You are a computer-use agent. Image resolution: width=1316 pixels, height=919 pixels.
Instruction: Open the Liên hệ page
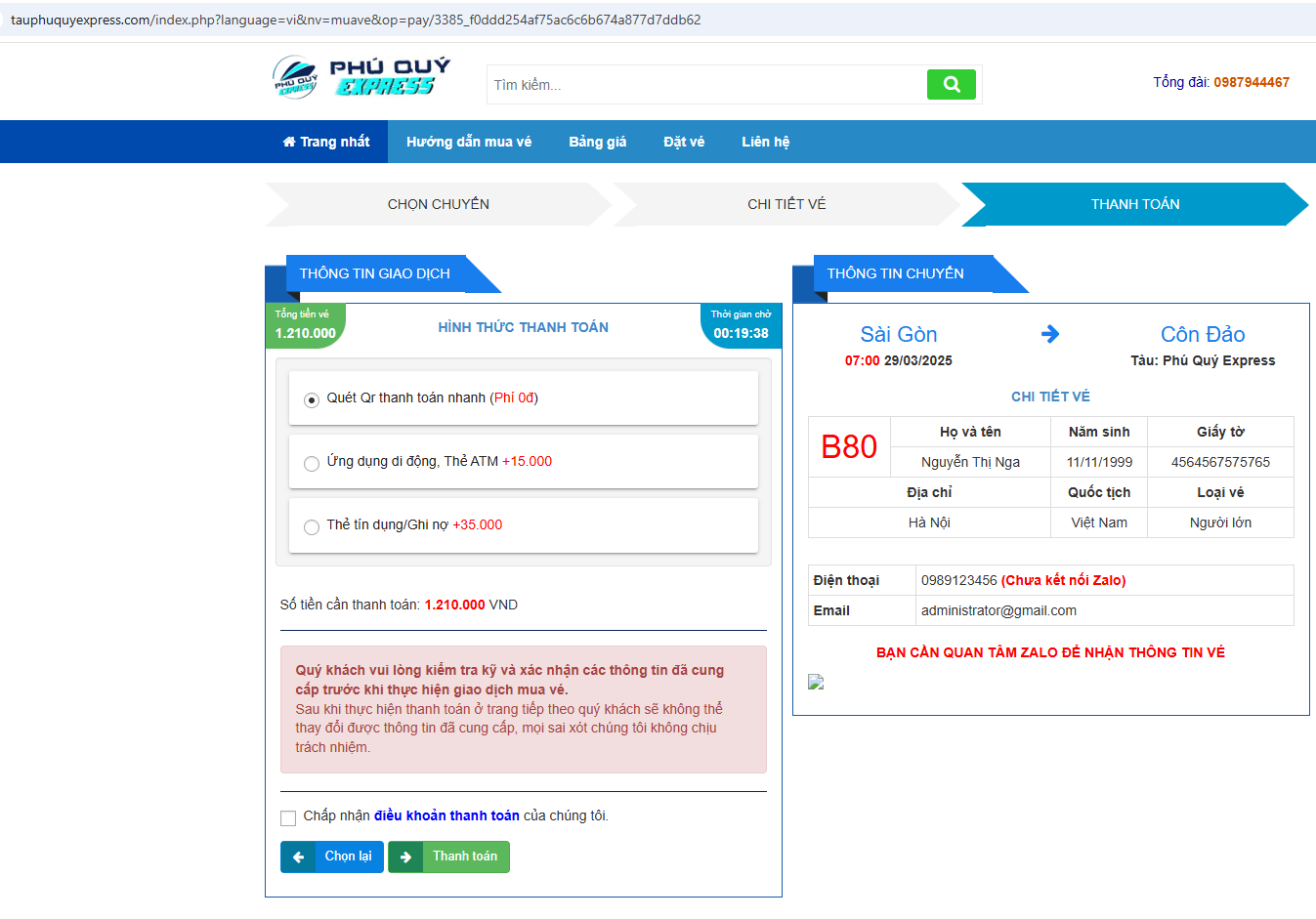765,142
